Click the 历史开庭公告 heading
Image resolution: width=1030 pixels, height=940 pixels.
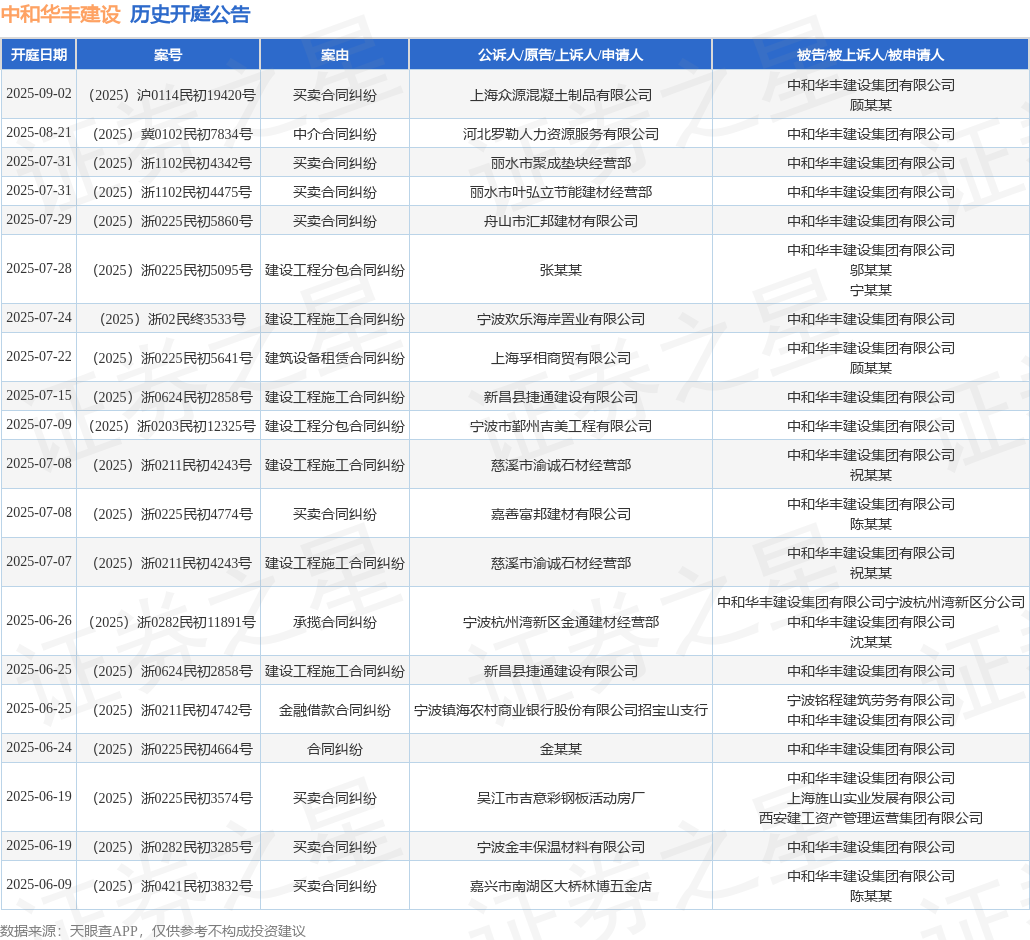190,14
